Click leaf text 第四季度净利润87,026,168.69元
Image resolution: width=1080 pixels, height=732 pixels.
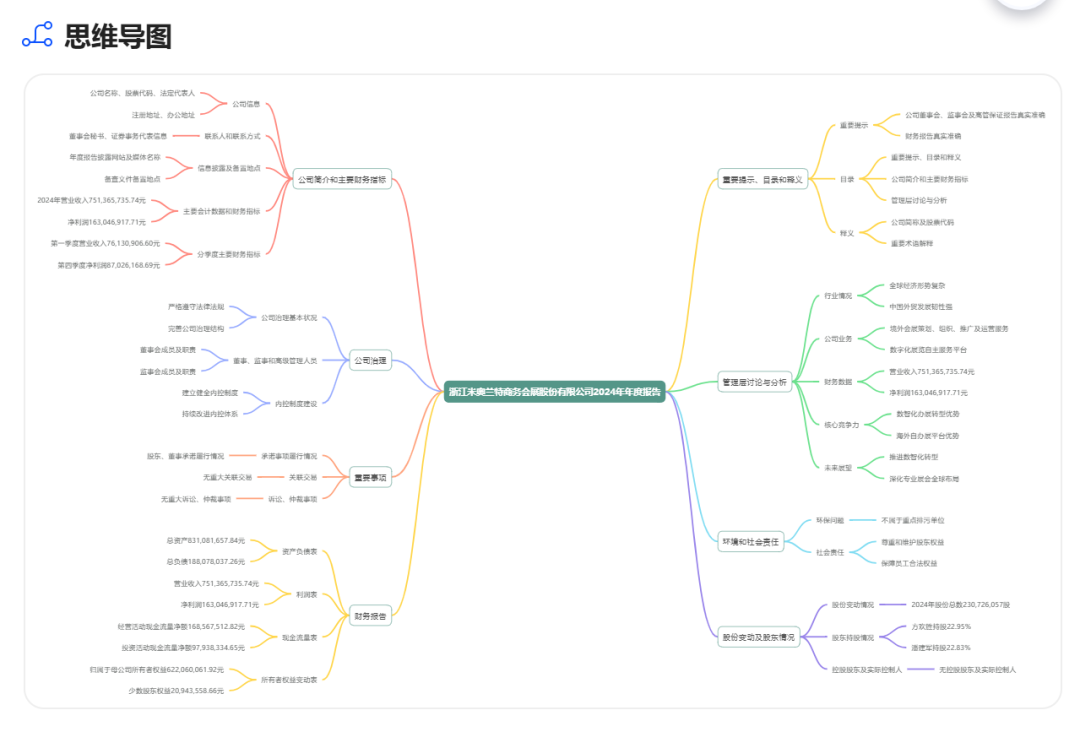[109, 265]
